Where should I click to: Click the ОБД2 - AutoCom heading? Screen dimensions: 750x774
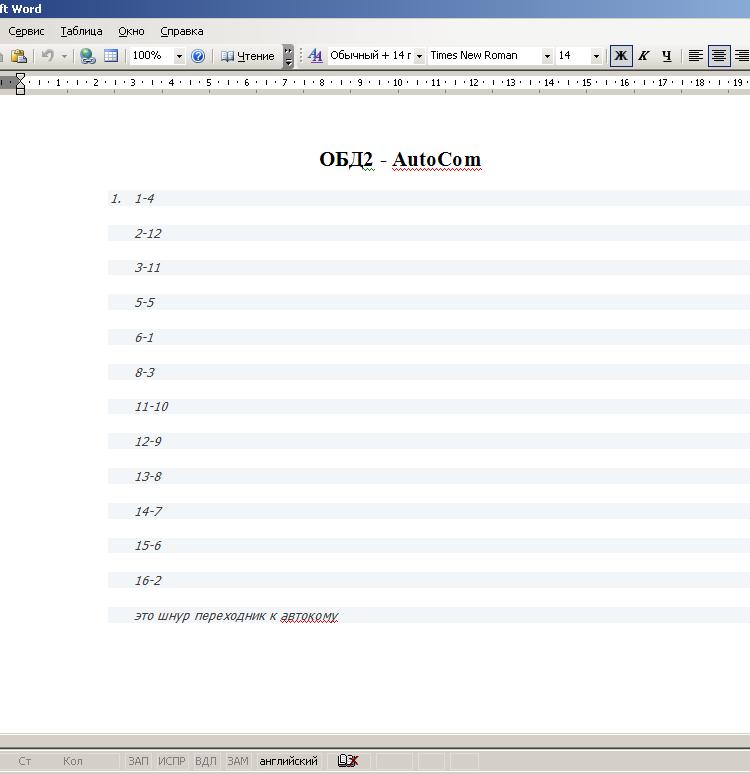(x=400, y=159)
